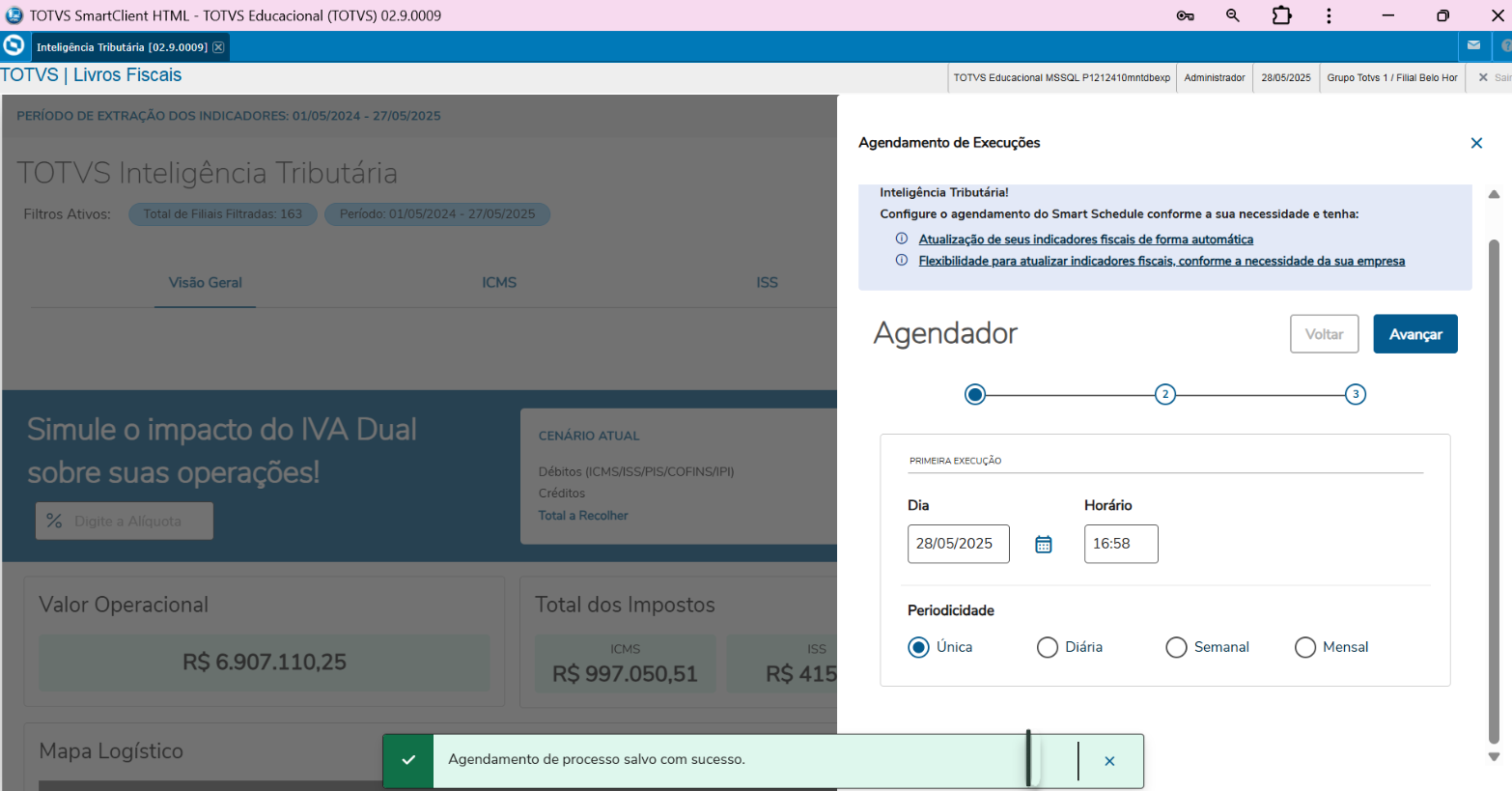1512x791 pixels.
Task: Click the TOTVS SmartClient app icon in title bar
Action: [x=14, y=15]
